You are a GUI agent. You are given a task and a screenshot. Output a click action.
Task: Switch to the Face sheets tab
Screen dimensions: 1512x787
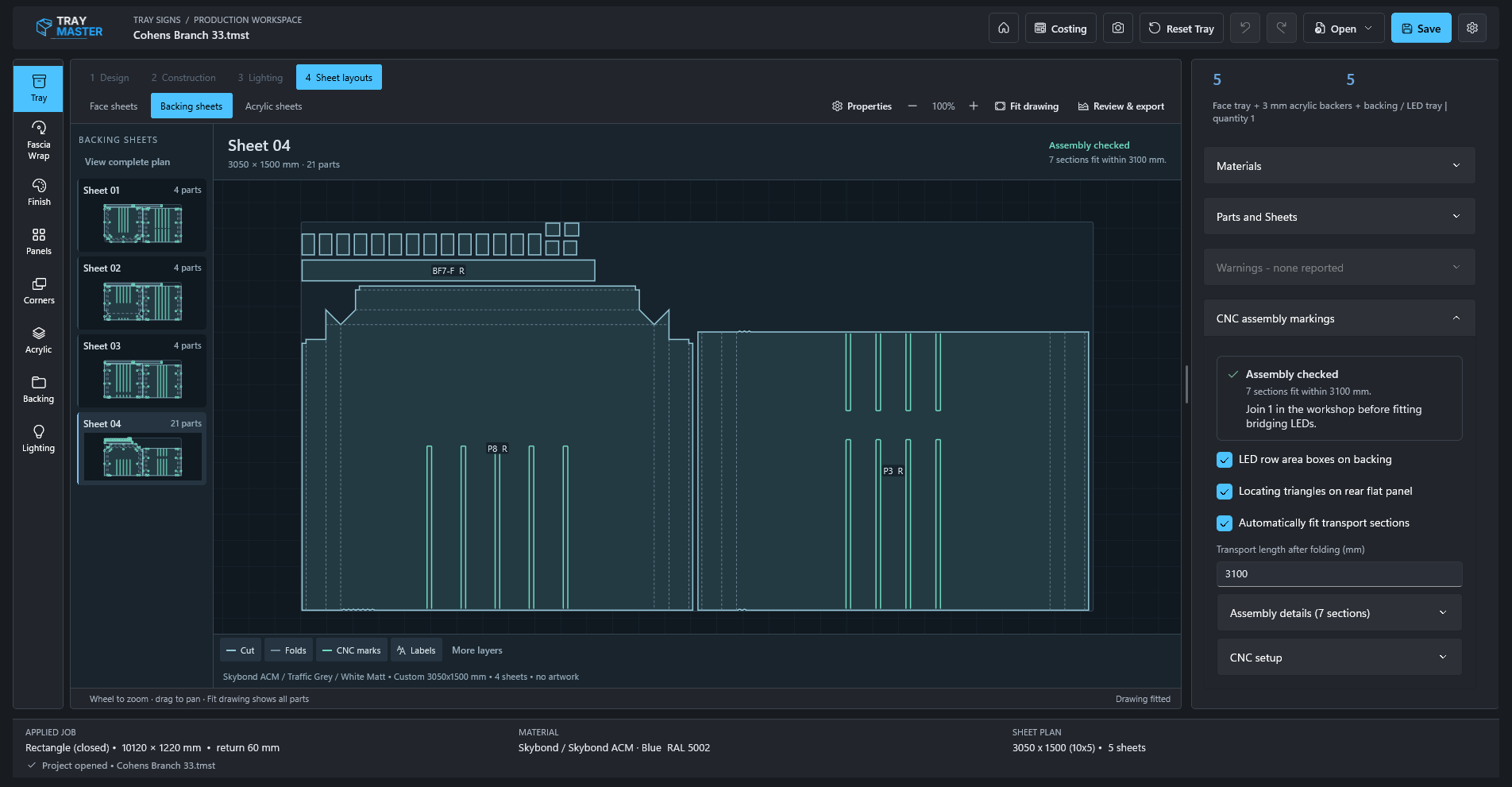(114, 106)
